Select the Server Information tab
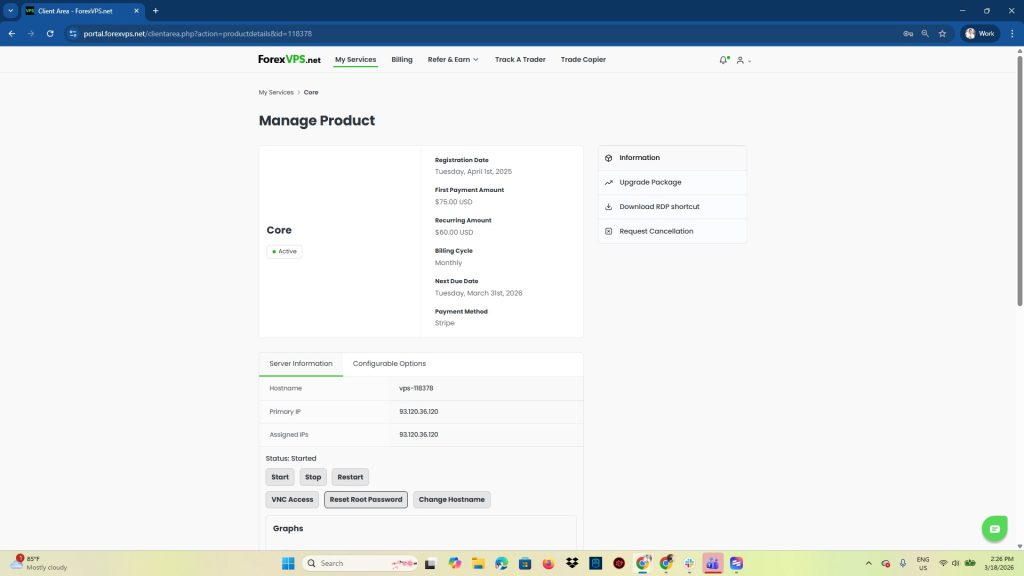The height and width of the screenshot is (576, 1024). pyautogui.click(x=301, y=363)
